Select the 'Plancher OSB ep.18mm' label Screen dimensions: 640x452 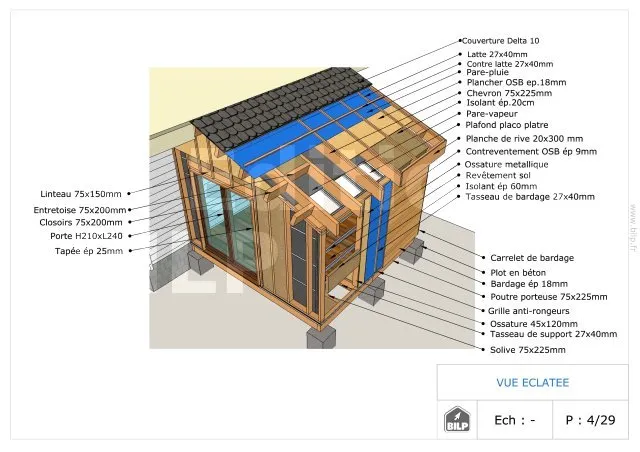coord(516,82)
